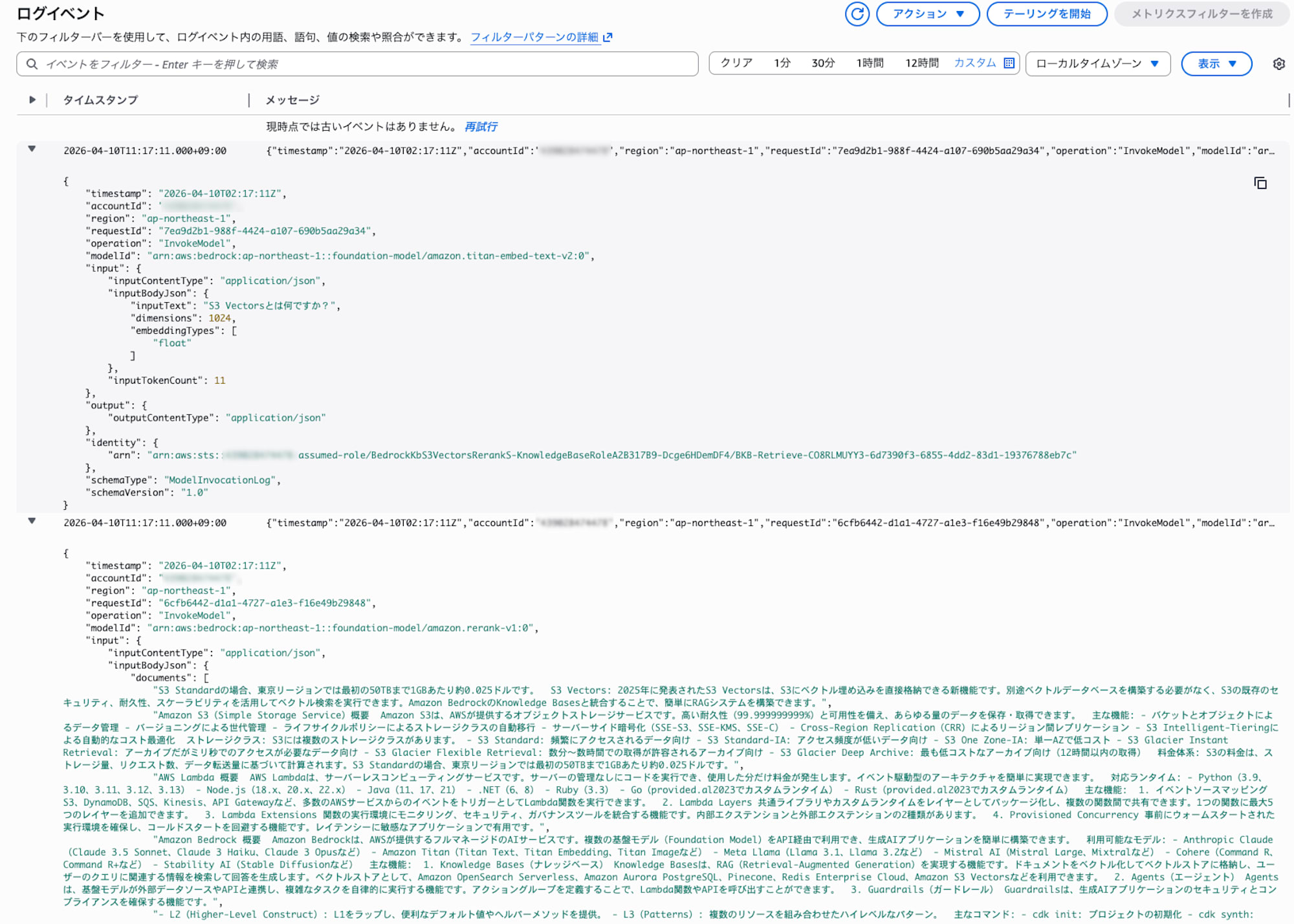The width and height of the screenshot is (1294, 924).
Task: Click the 再試行 retry link
Action: click(481, 127)
